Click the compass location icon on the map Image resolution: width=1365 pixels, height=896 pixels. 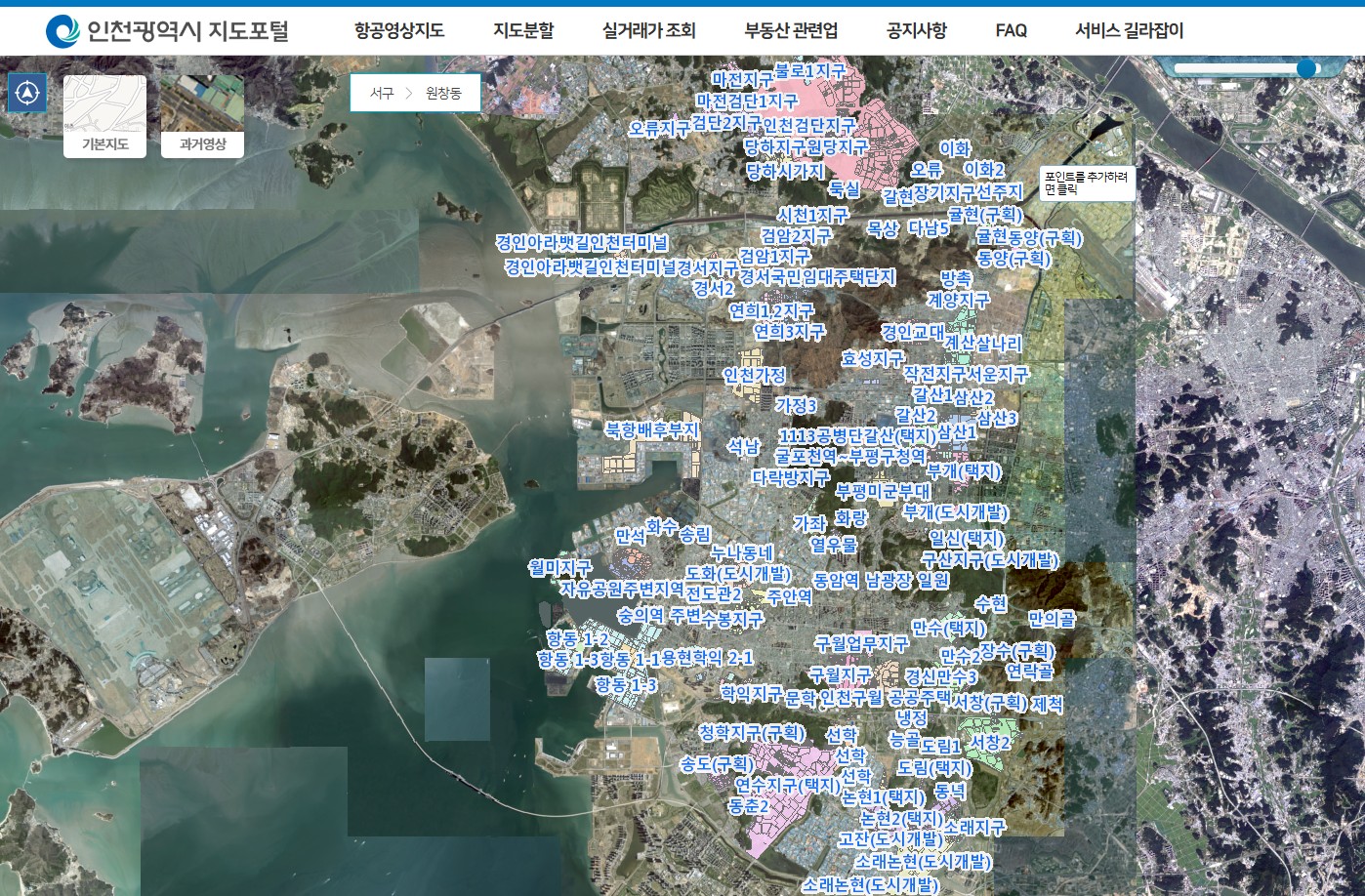point(27,94)
